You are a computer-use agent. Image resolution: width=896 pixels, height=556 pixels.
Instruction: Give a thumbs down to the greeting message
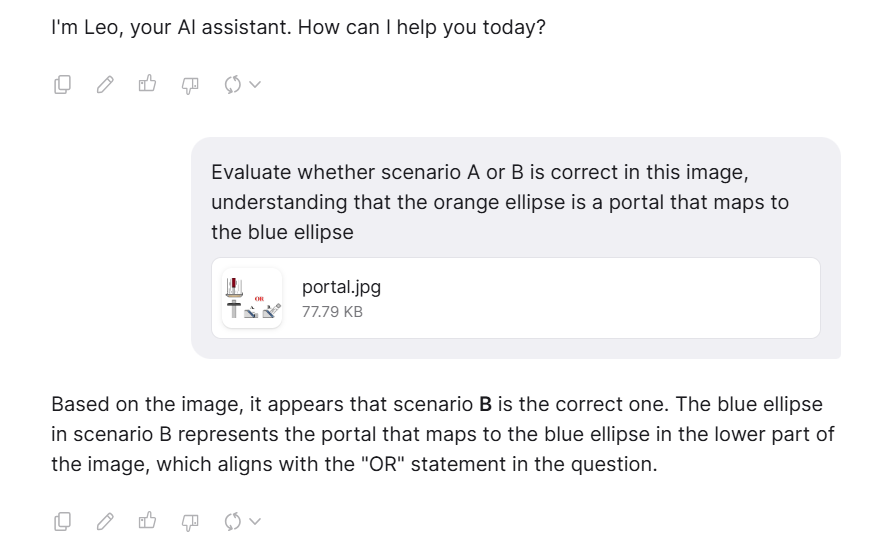190,85
